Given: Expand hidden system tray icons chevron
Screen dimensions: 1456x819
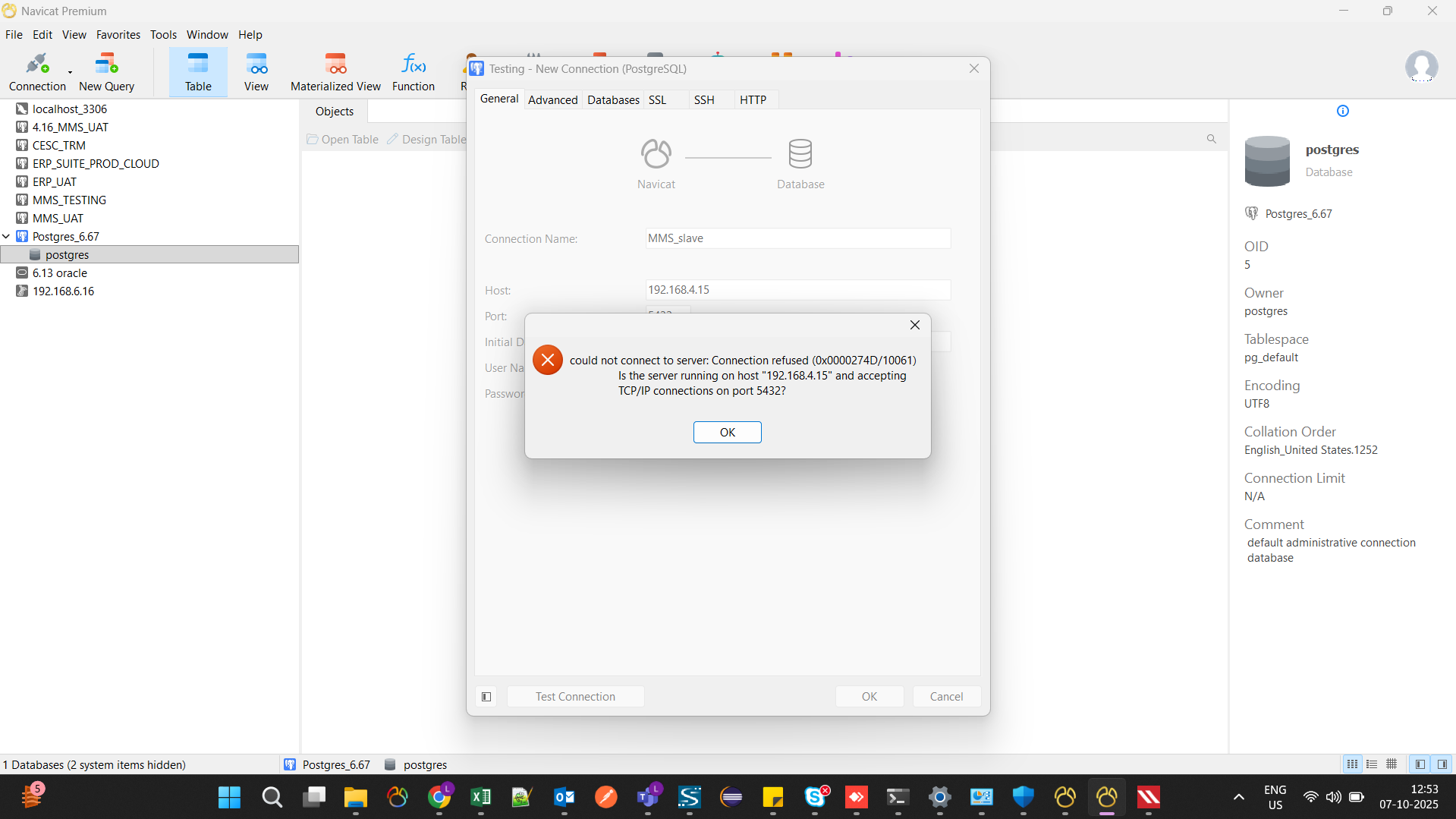Looking at the screenshot, I should (x=1238, y=797).
